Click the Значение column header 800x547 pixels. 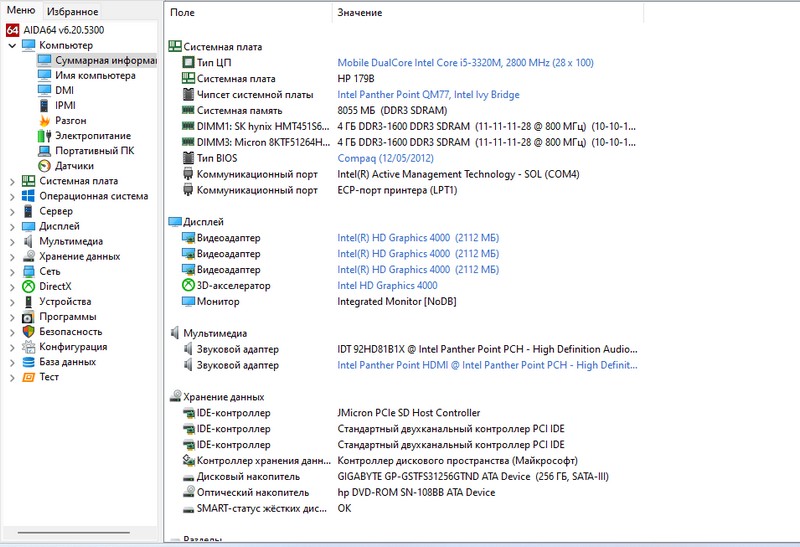[x=359, y=13]
